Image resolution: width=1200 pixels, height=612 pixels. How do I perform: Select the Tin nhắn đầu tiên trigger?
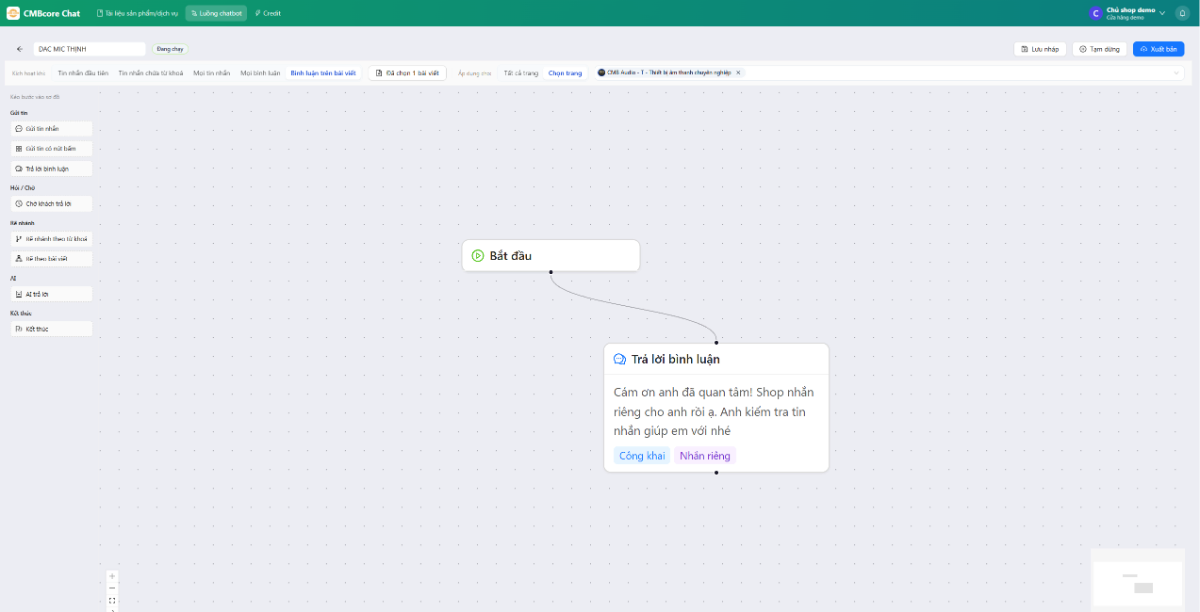pos(83,73)
